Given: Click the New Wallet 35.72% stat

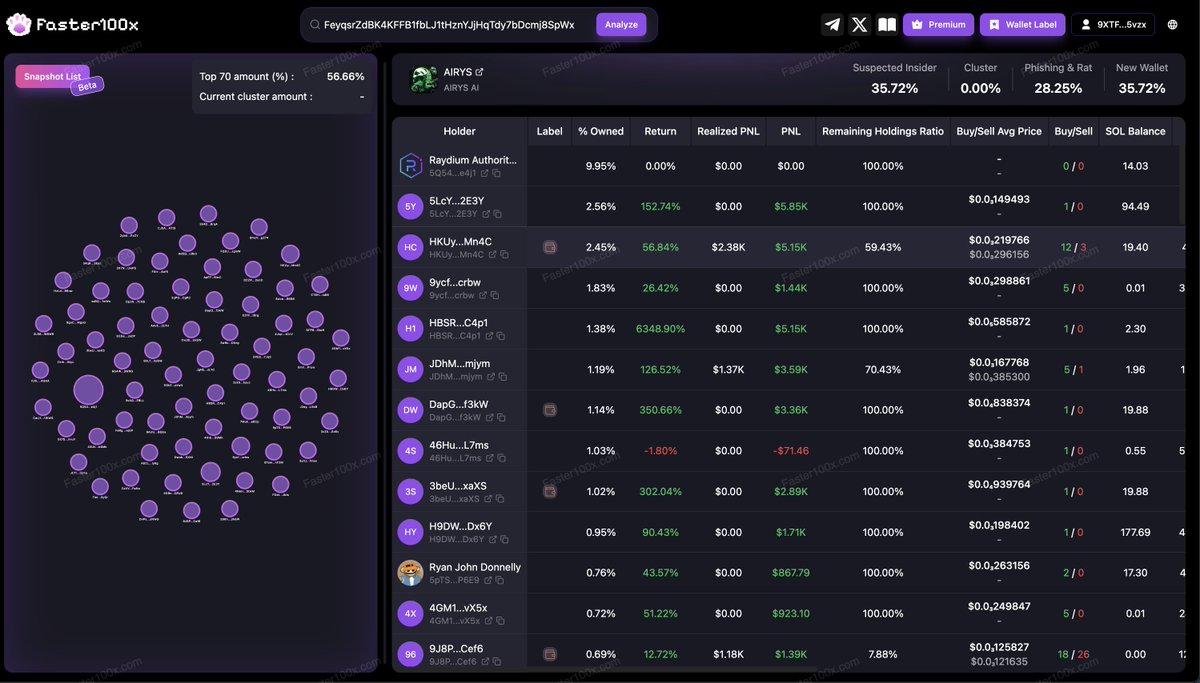Looking at the screenshot, I should point(1142,79).
